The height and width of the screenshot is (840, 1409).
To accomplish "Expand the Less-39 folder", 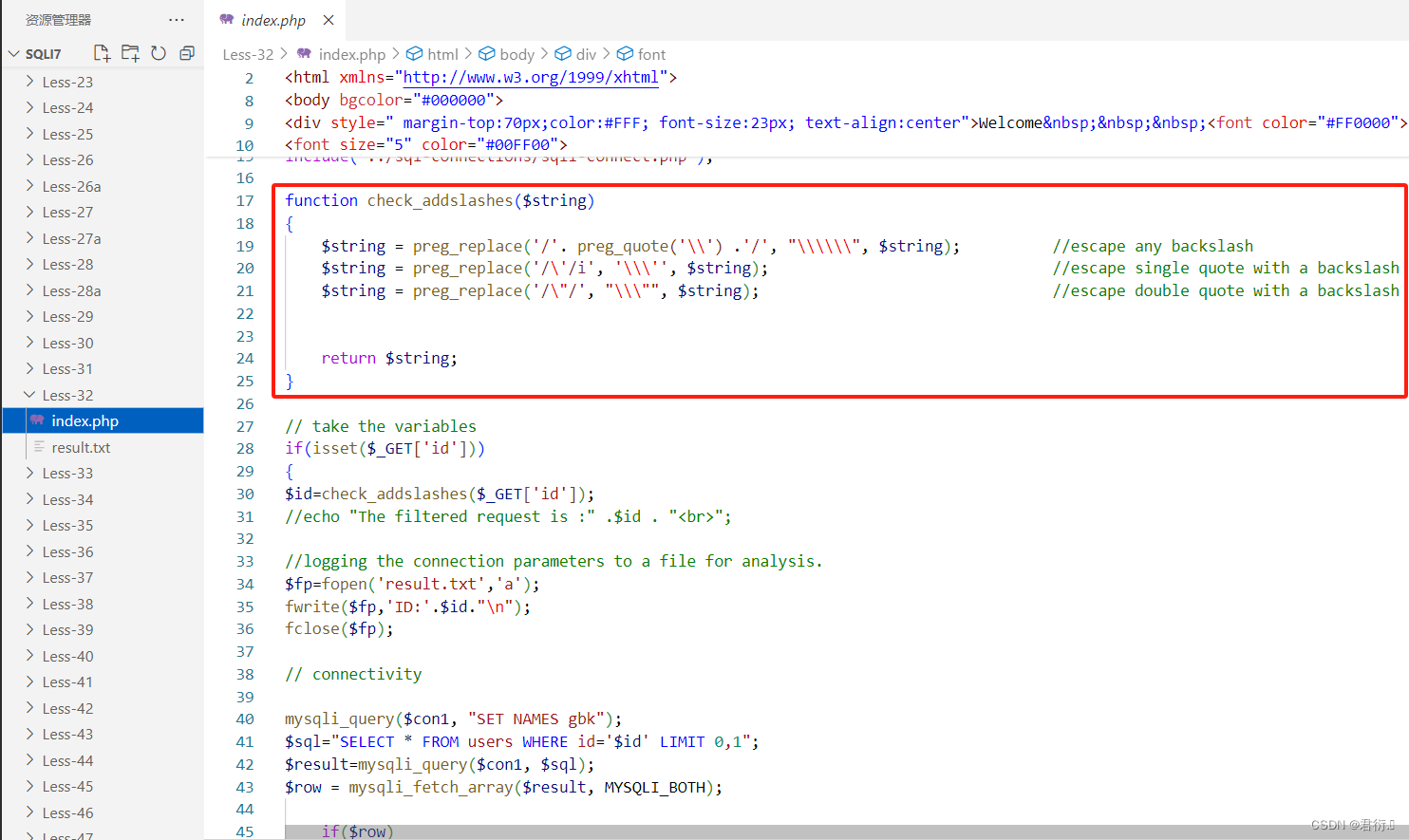I will (102, 629).
